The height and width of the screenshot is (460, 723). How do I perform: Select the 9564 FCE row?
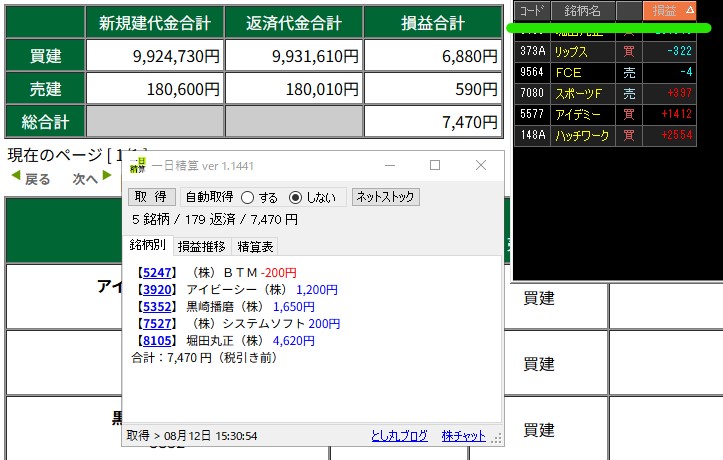coord(605,72)
